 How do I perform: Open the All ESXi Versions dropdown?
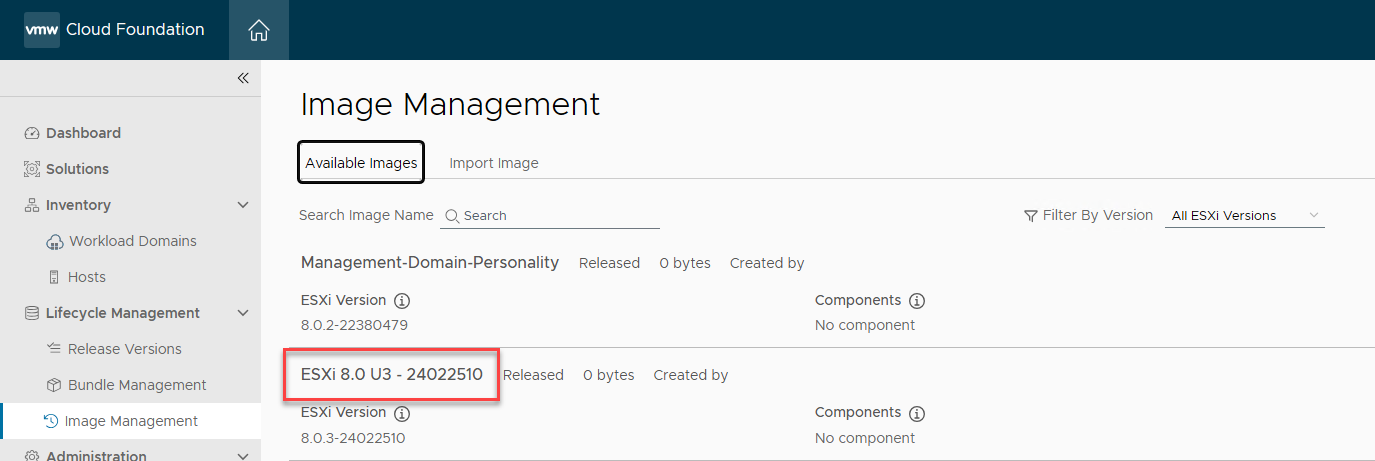[x=1244, y=216]
